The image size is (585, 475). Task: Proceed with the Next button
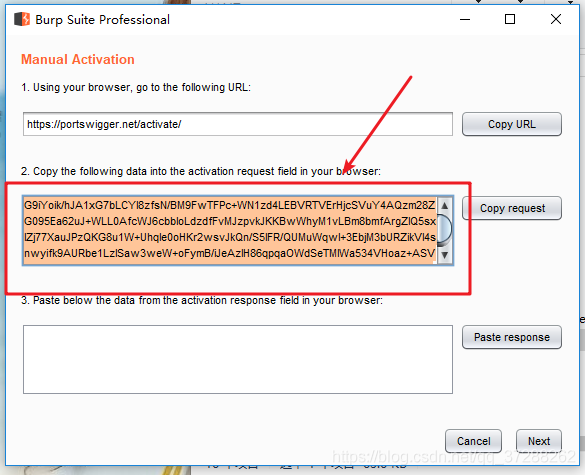coord(539,441)
